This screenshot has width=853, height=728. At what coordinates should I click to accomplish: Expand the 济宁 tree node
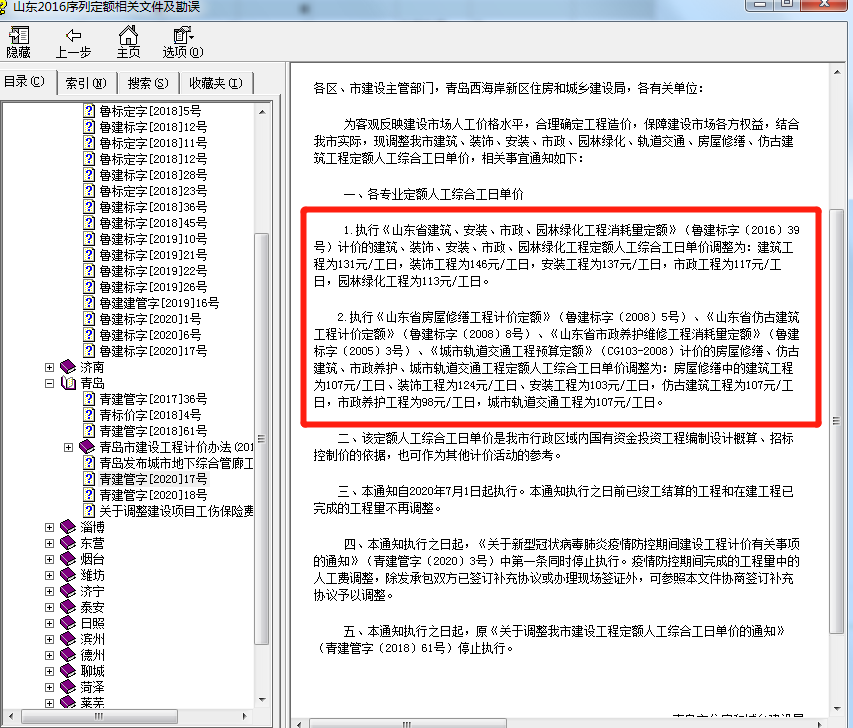pyautogui.click(x=50, y=591)
